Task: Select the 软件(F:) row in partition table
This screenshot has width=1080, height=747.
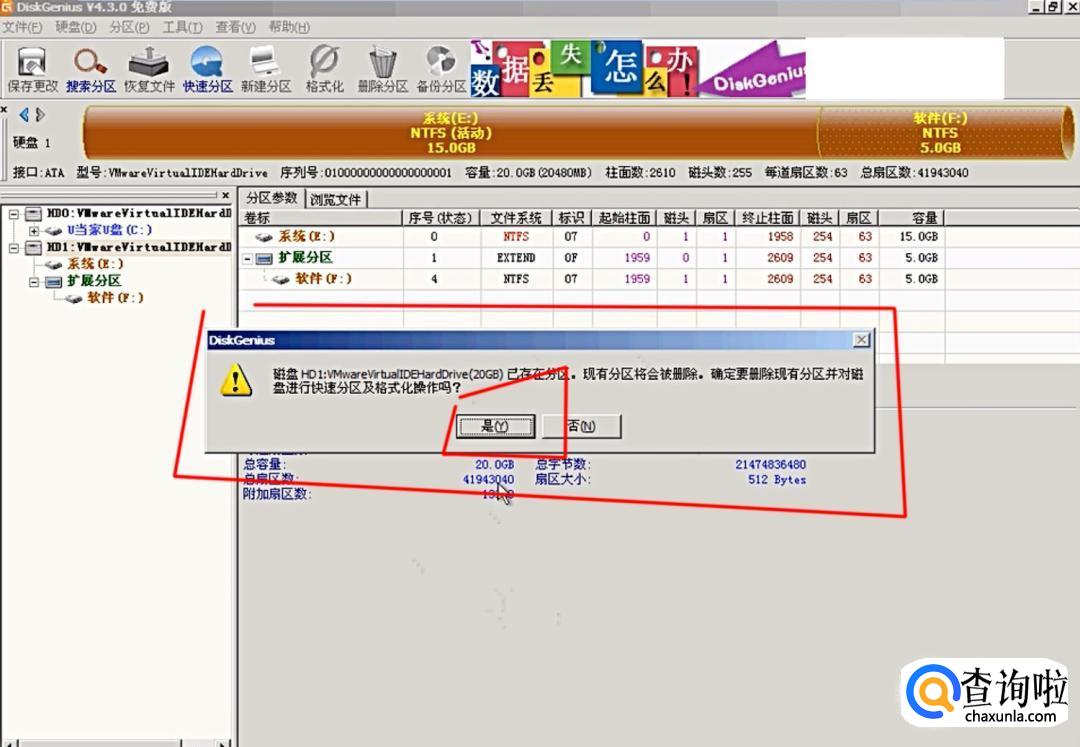Action: click(x=592, y=279)
